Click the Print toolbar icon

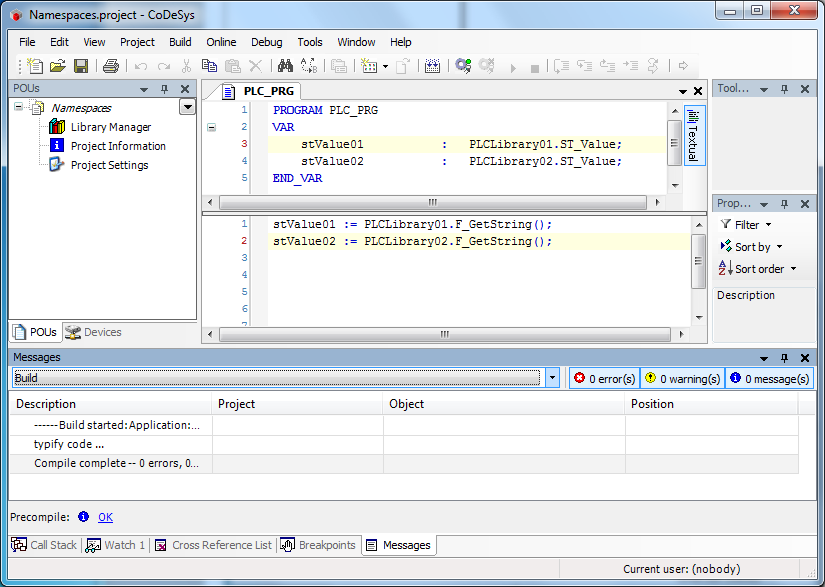(111, 66)
